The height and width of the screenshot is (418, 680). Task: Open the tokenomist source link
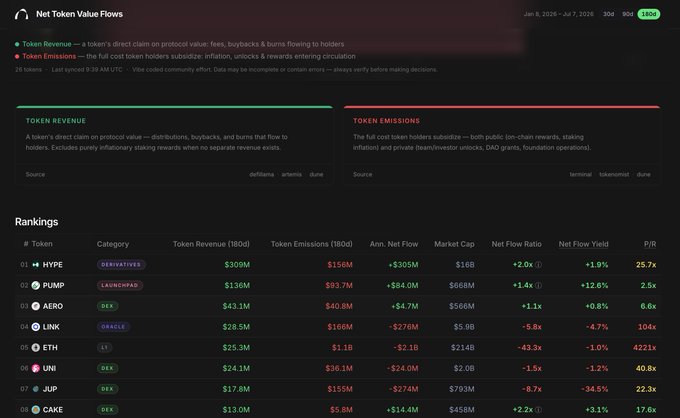pos(614,174)
